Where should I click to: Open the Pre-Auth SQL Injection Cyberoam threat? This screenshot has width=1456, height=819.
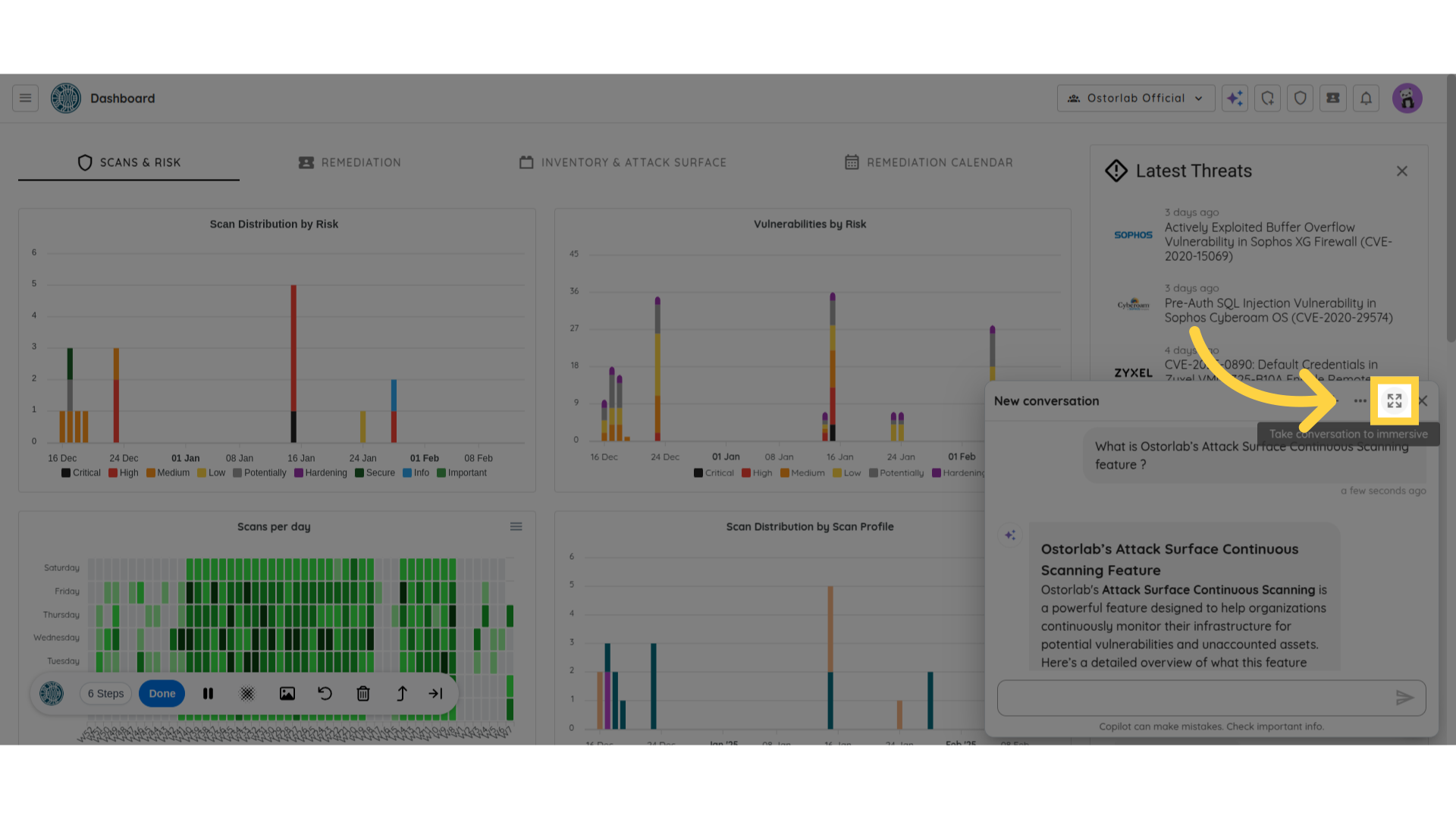[x=1279, y=310]
